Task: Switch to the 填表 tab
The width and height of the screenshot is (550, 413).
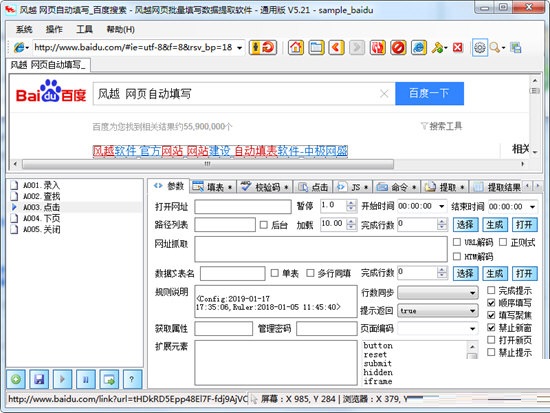Action: pyautogui.click(x=213, y=187)
